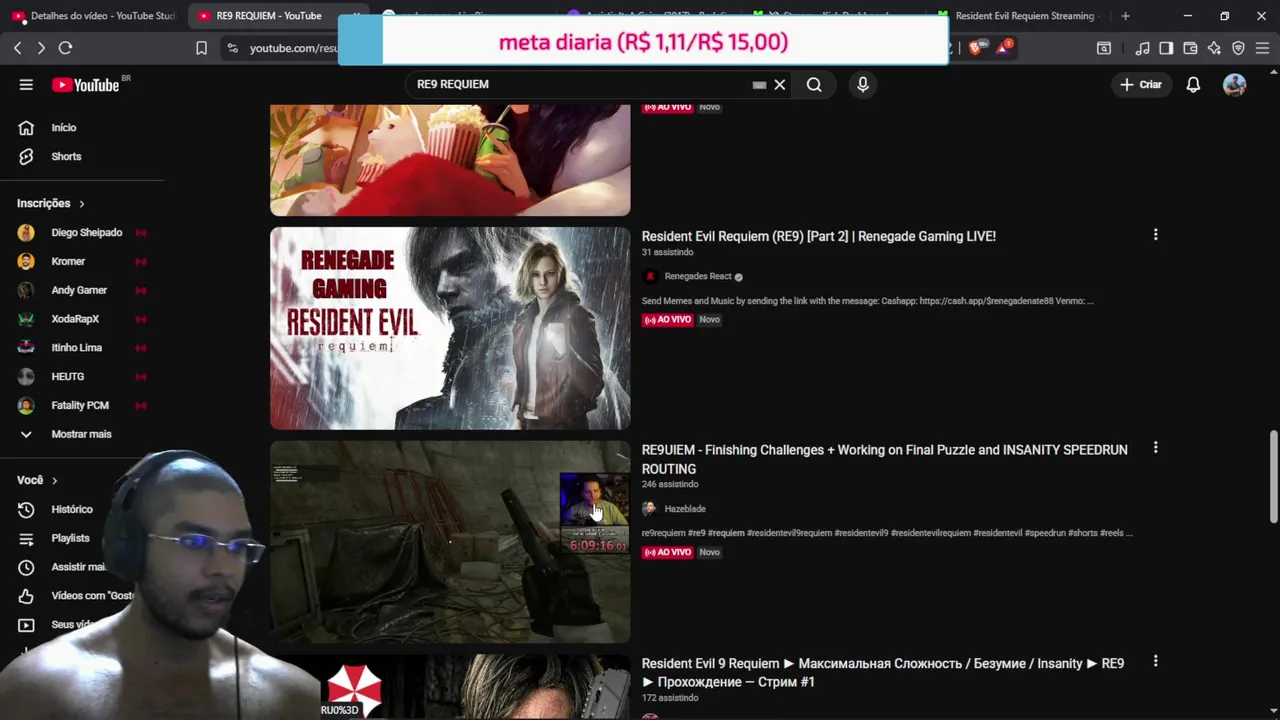The height and width of the screenshot is (720, 1280).
Task: Open the media control music icon
Action: [x=1143, y=48]
